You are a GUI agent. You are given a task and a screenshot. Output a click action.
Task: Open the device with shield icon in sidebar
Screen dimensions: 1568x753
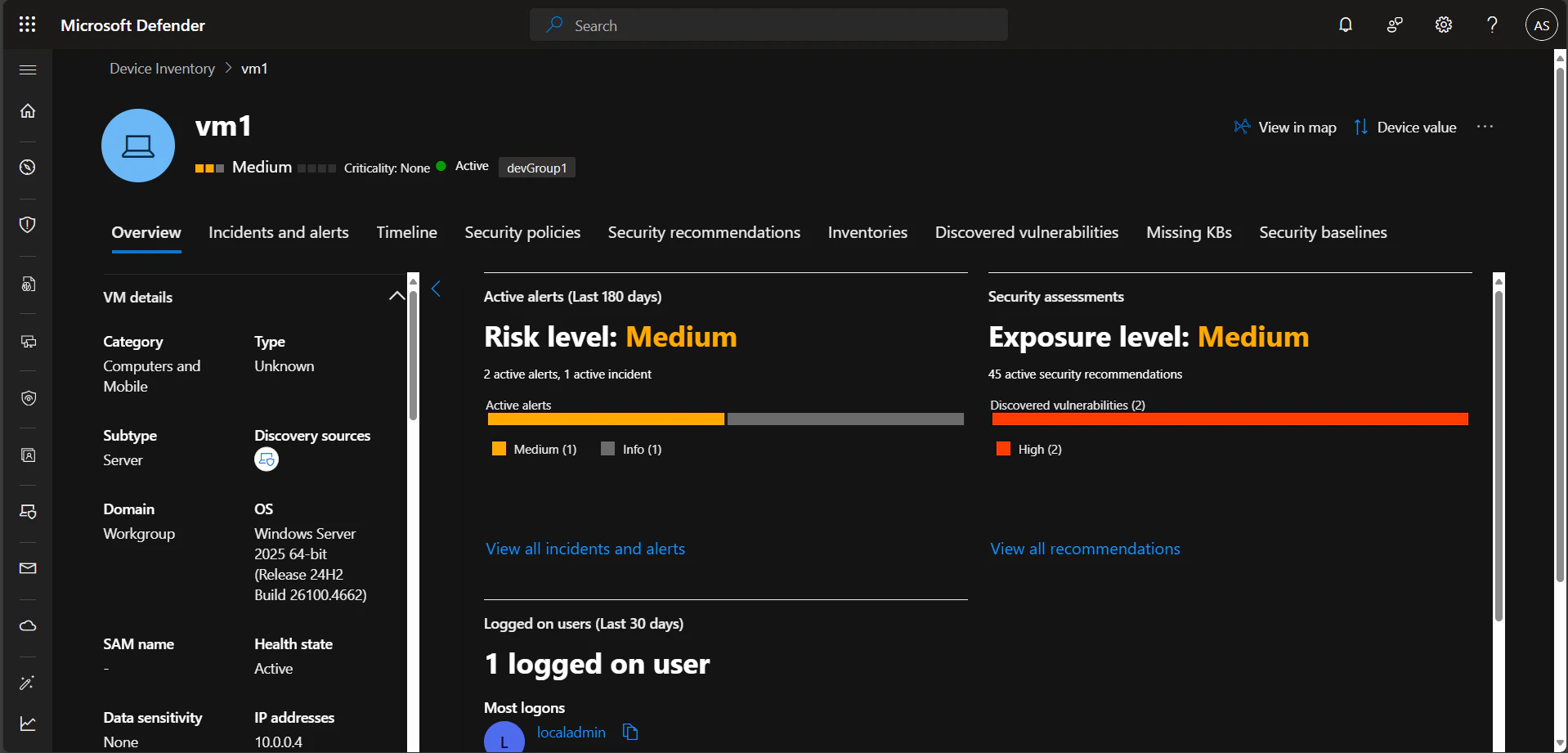point(28,512)
